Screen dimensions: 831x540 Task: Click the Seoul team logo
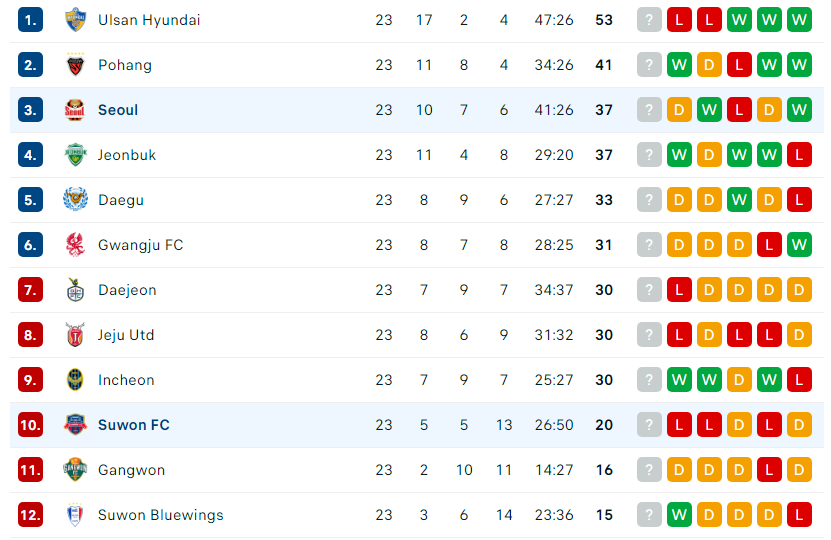(75, 110)
